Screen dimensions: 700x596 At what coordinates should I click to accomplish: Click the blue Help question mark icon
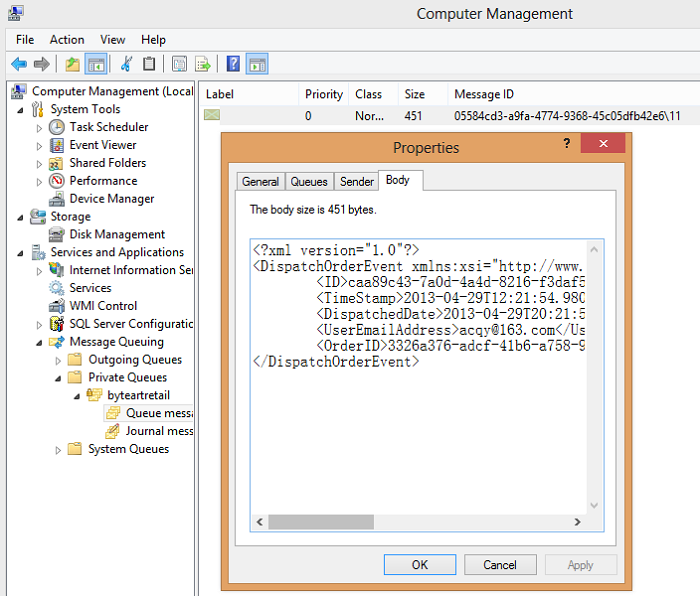(233, 64)
